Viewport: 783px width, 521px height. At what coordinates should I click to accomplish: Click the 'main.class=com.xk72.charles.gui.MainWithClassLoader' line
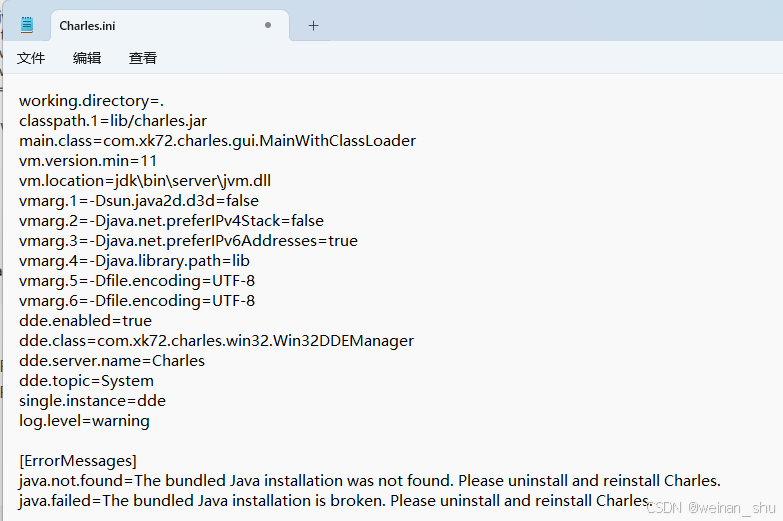point(217,141)
